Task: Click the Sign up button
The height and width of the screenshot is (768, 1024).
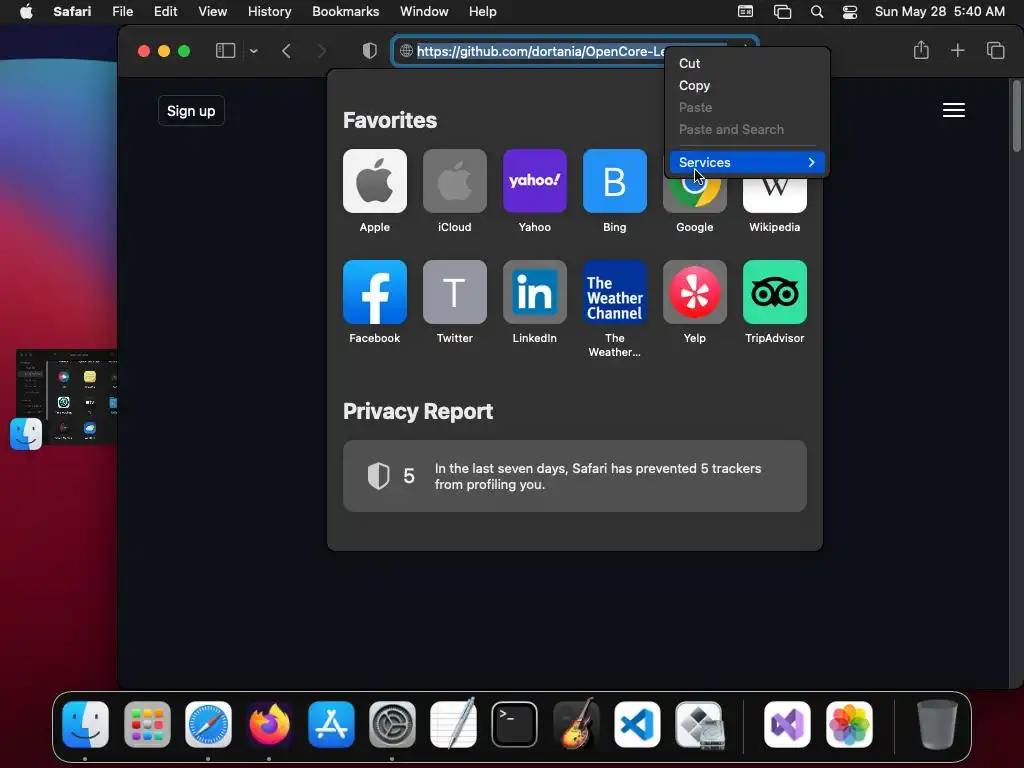Action: 191,111
